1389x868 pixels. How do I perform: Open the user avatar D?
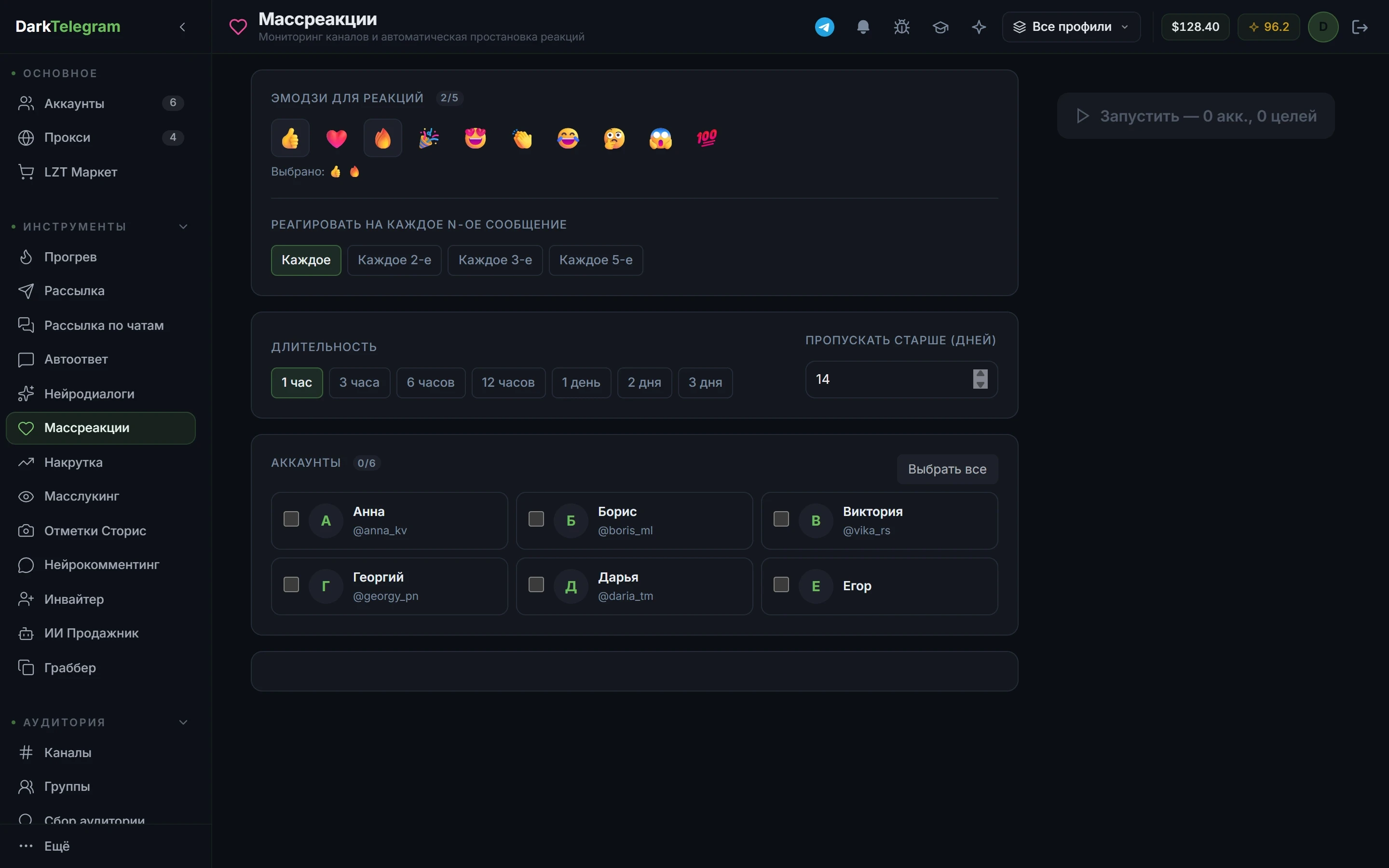[1323, 27]
